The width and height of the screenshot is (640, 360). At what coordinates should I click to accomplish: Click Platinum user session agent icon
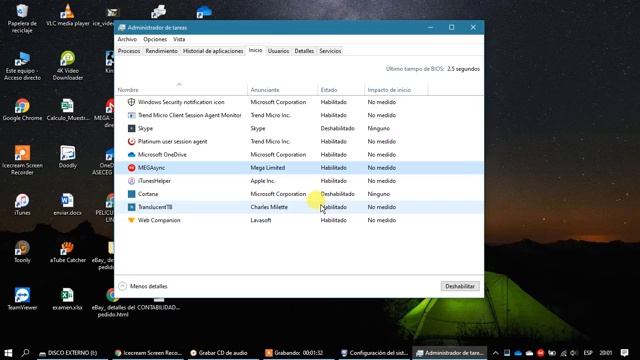(x=131, y=141)
